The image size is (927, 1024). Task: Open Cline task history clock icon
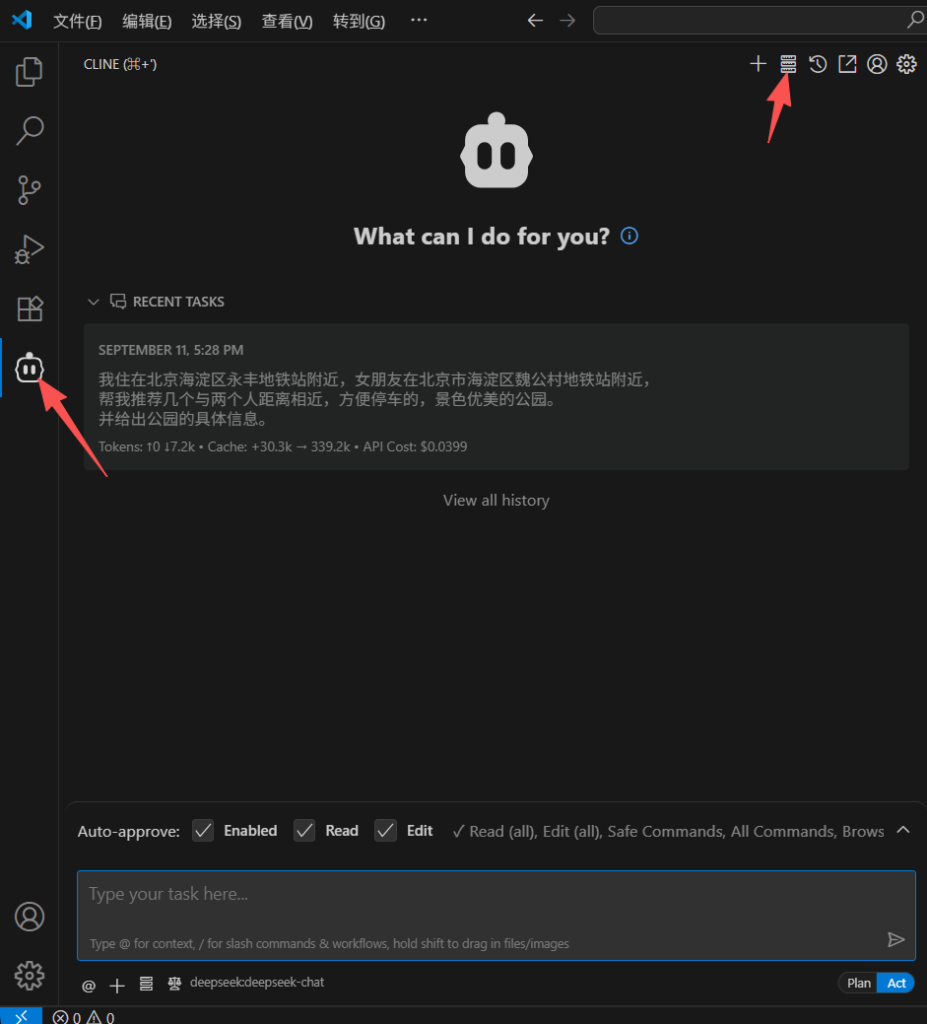point(818,64)
